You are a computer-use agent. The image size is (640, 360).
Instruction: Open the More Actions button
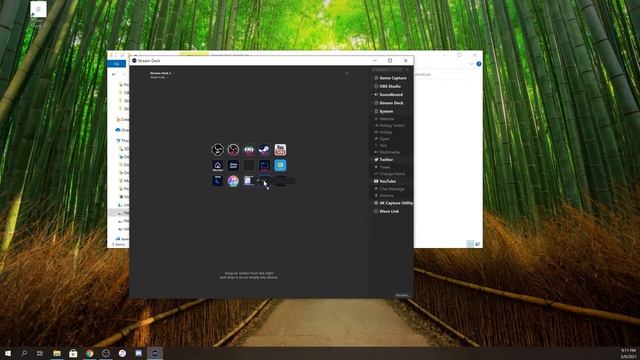(x=402, y=295)
